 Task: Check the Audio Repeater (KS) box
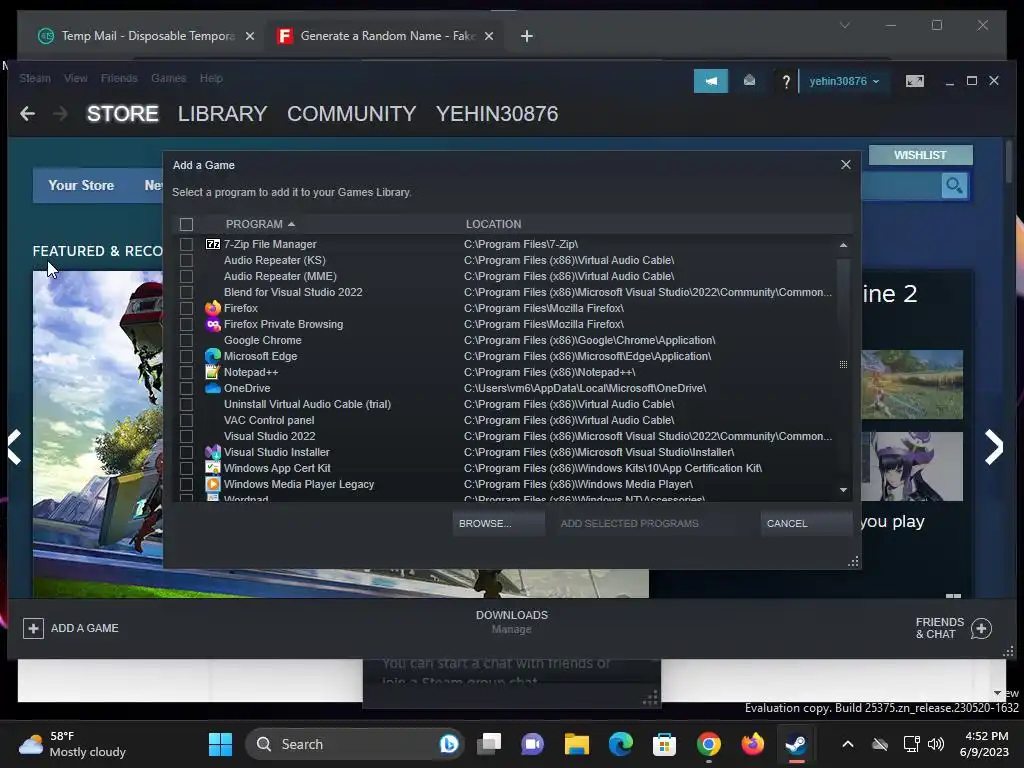186,260
